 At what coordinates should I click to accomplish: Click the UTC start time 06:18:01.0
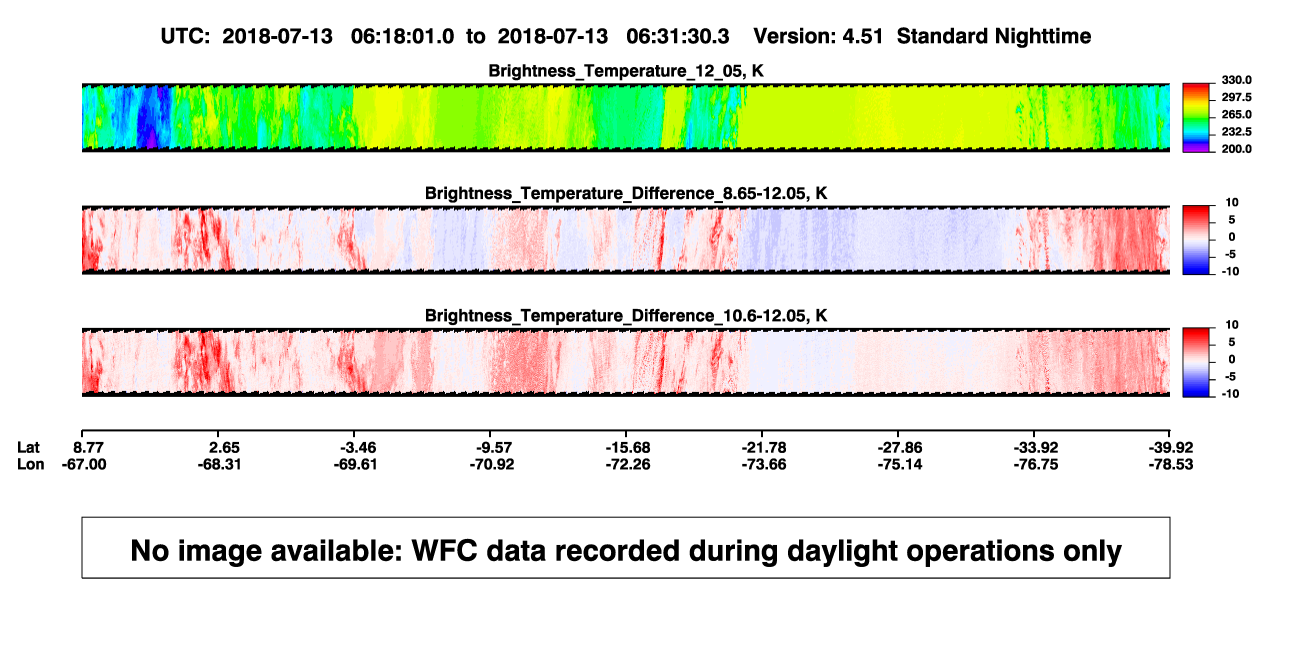401,36
